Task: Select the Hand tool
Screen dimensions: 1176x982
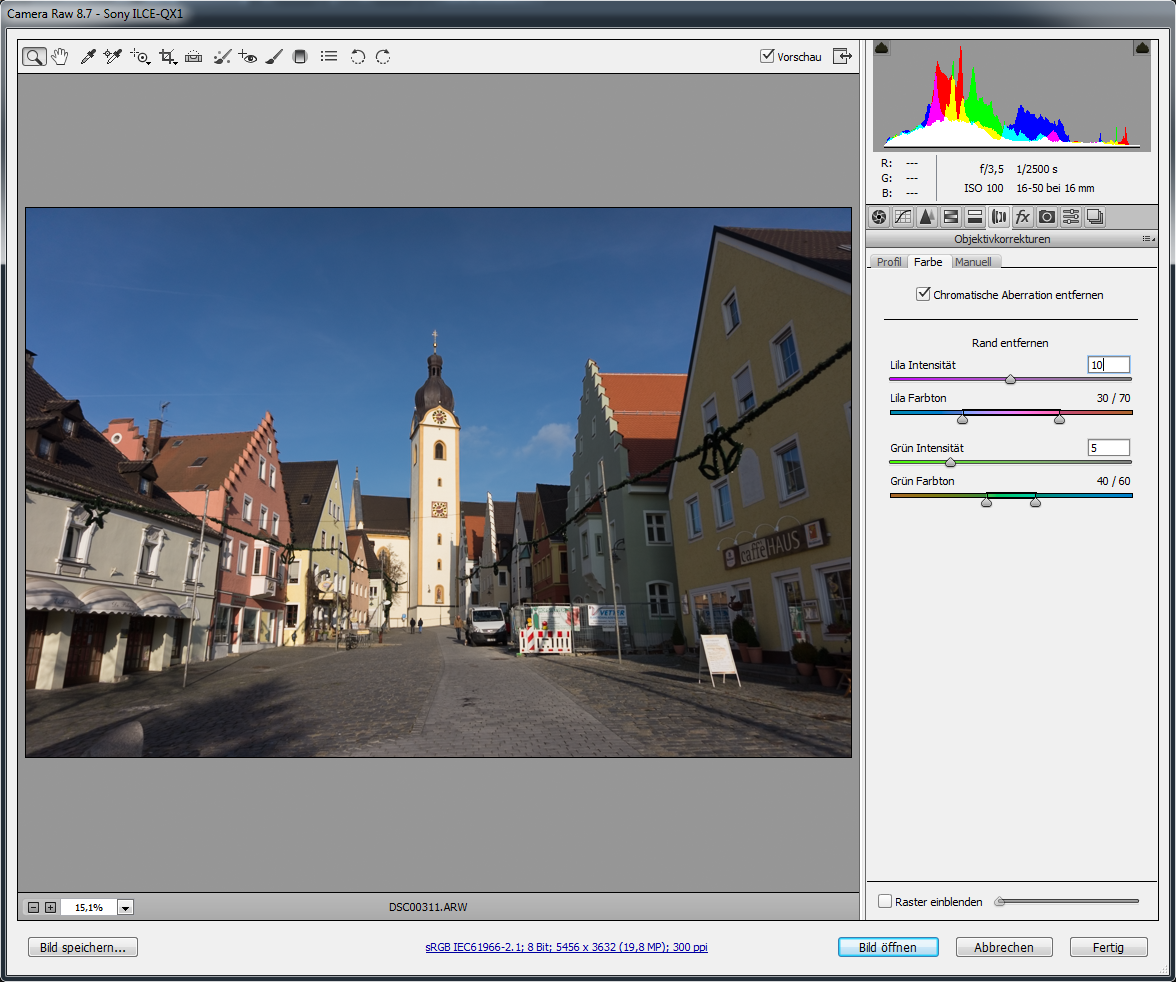Action: 60,57
